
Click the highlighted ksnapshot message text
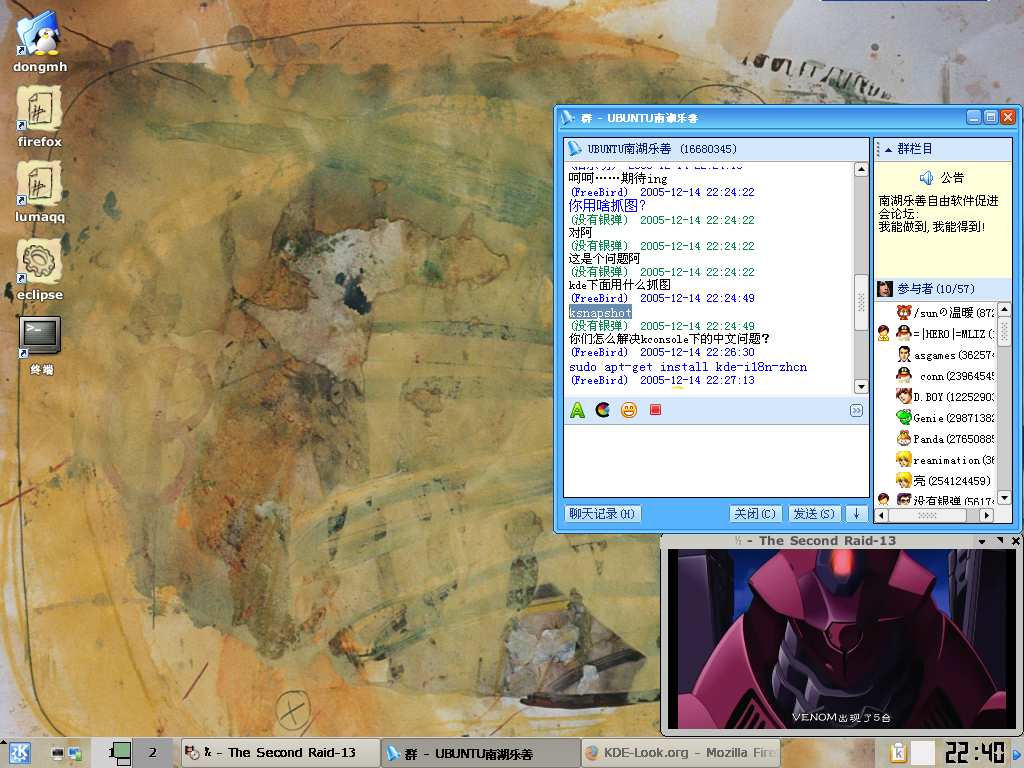point(600,313)
